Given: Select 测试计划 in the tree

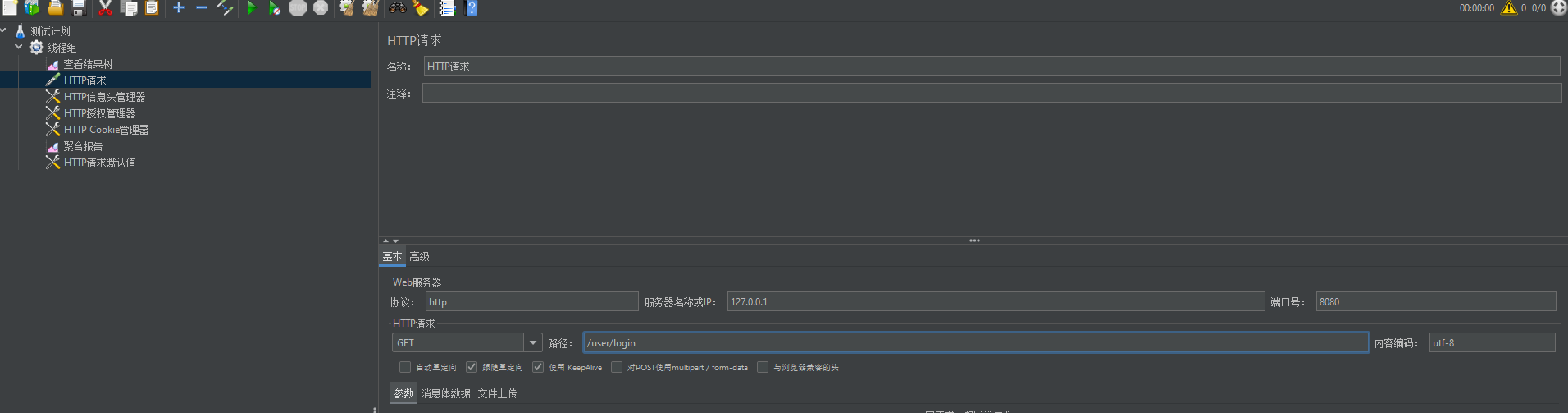Looking at the screenshot, I should [51, 31].
